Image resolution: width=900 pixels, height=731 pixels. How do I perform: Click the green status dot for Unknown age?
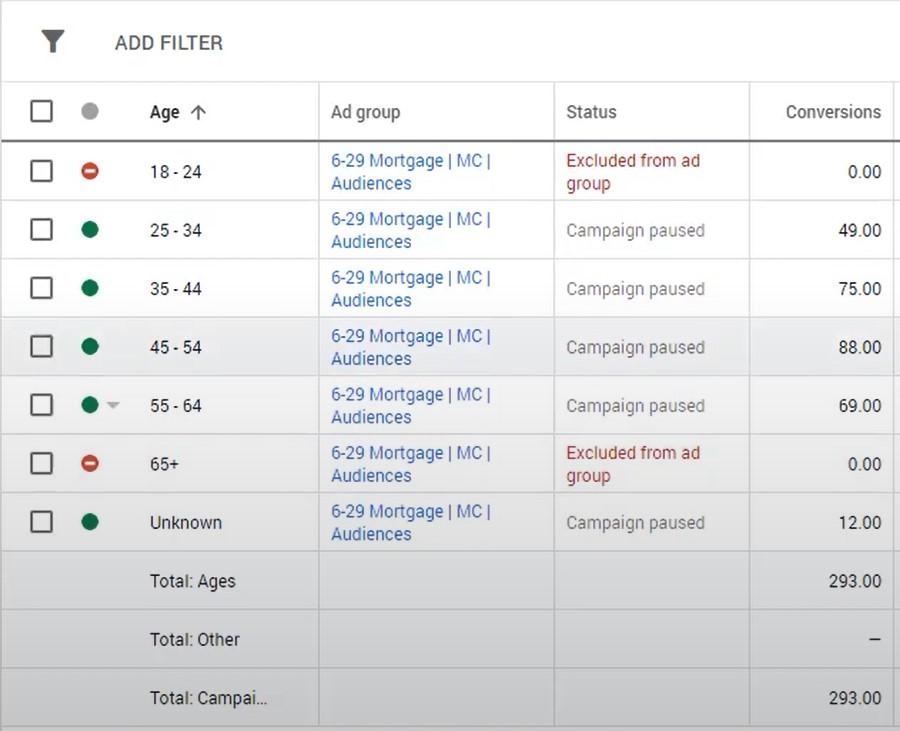coord(90,522)
